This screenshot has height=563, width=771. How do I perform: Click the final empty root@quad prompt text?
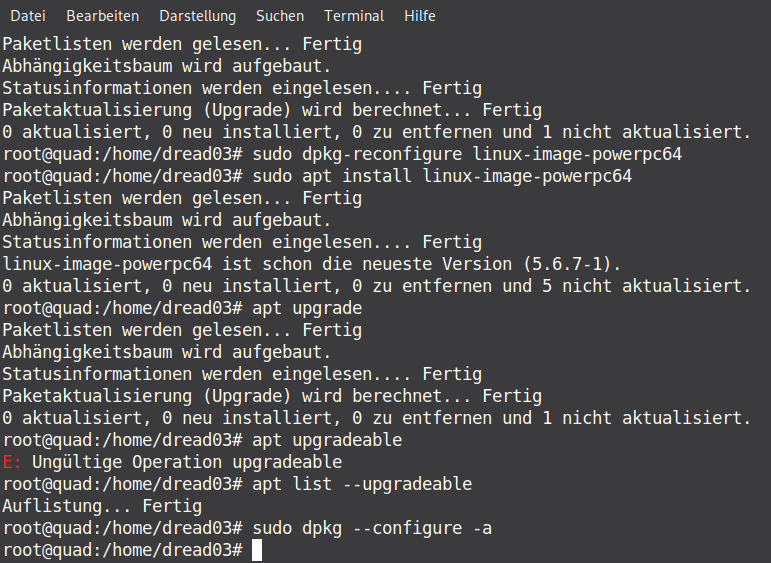(122, 550)
